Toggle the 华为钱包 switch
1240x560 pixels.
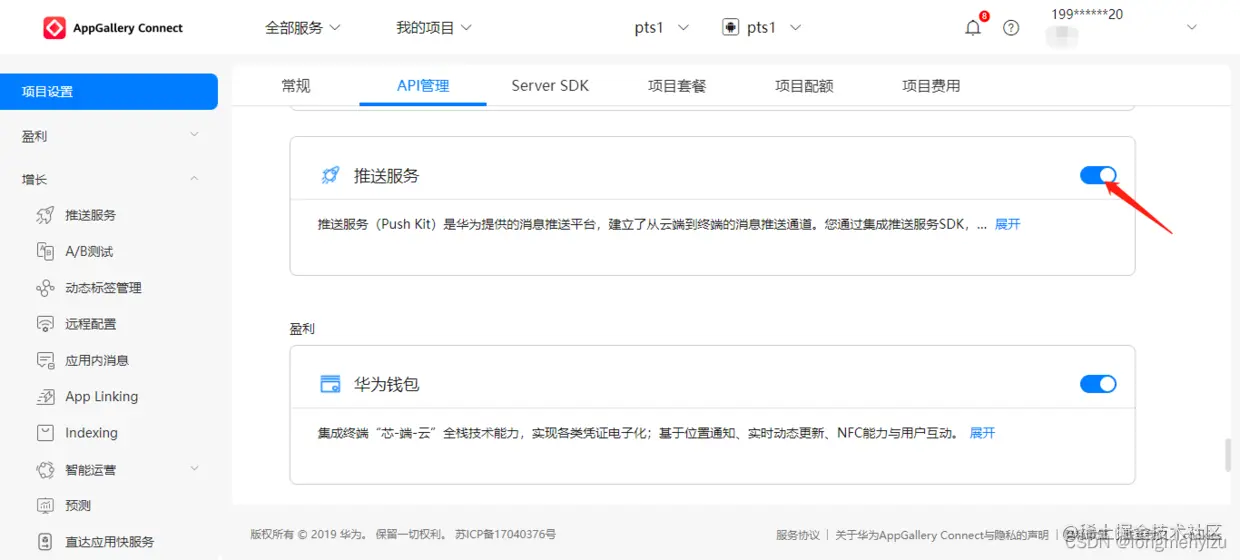click(1098, 384)
